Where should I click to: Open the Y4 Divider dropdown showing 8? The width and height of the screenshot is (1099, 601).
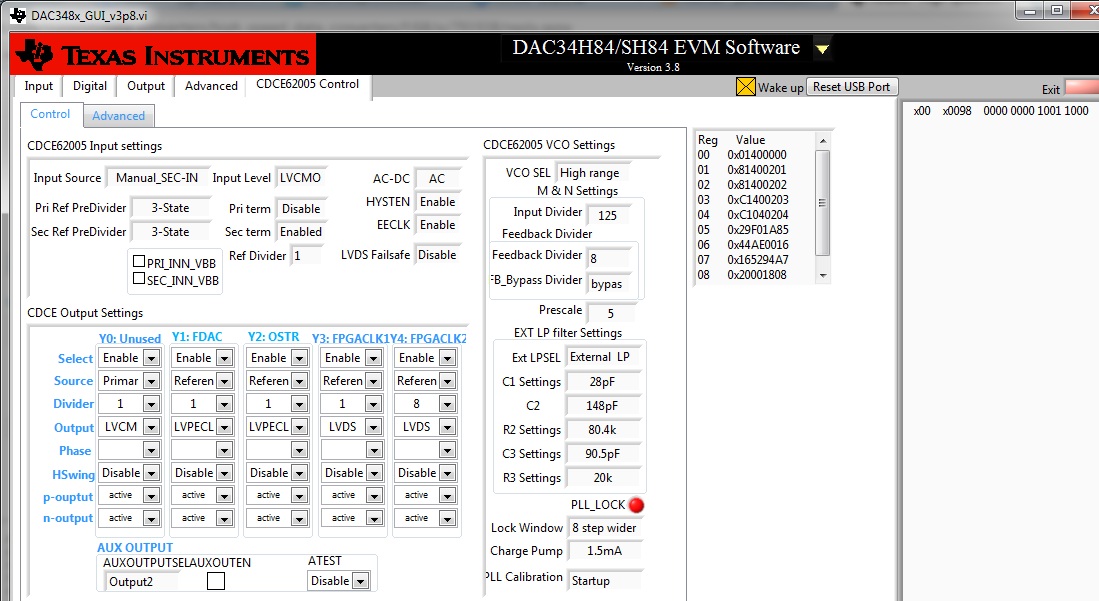447,404
